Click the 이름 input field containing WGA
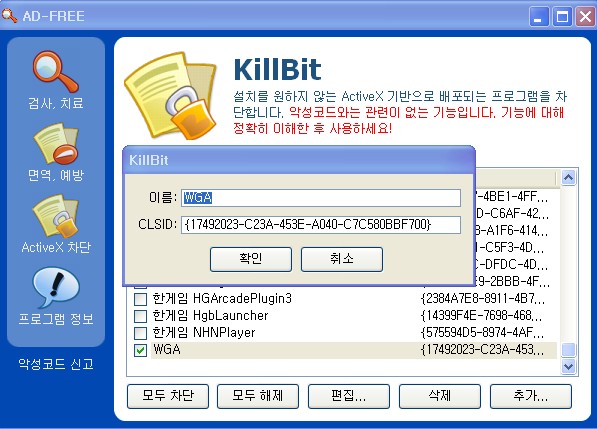597x429 pixels. [321, 198]
